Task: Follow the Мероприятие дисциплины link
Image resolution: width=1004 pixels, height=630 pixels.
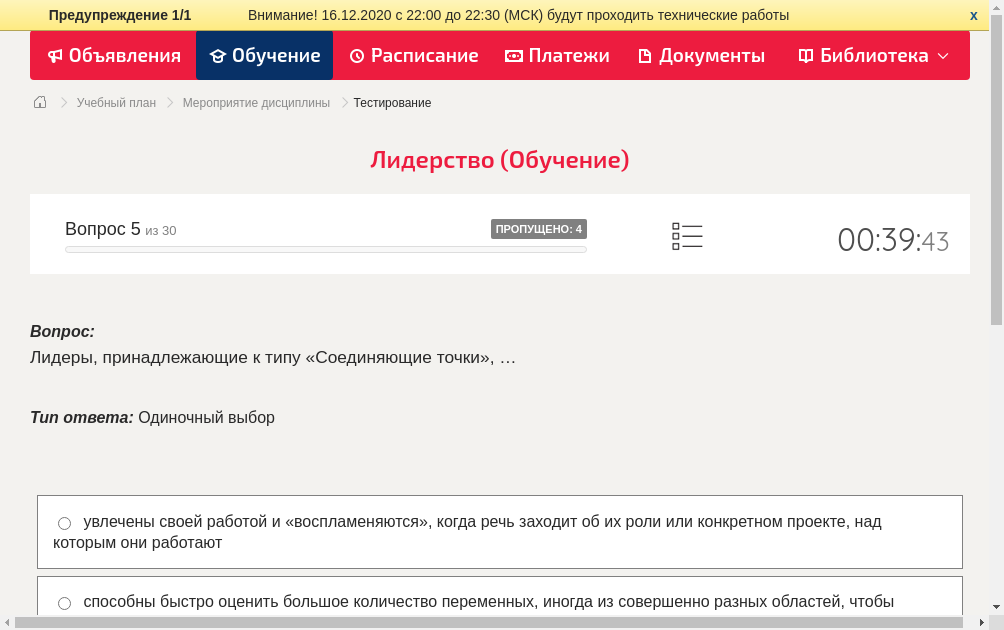Action: coord(255,102)
